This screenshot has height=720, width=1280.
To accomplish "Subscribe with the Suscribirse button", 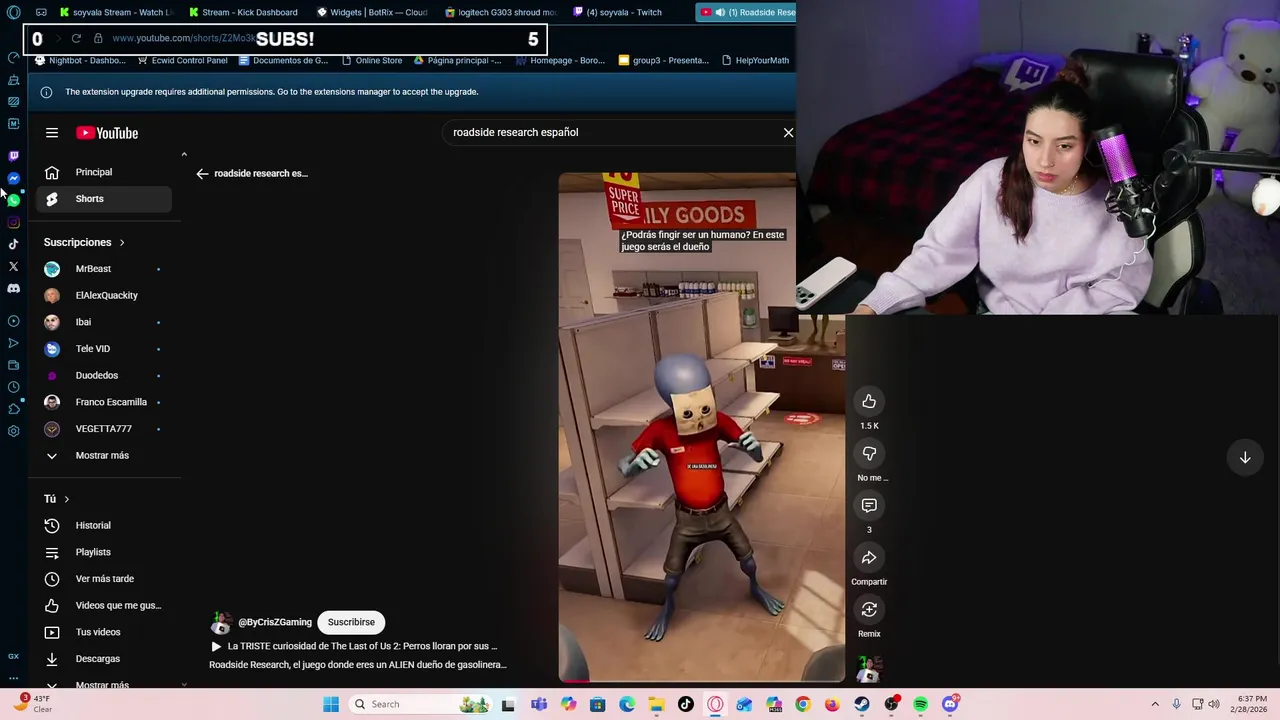I will (x=351, y=622).
